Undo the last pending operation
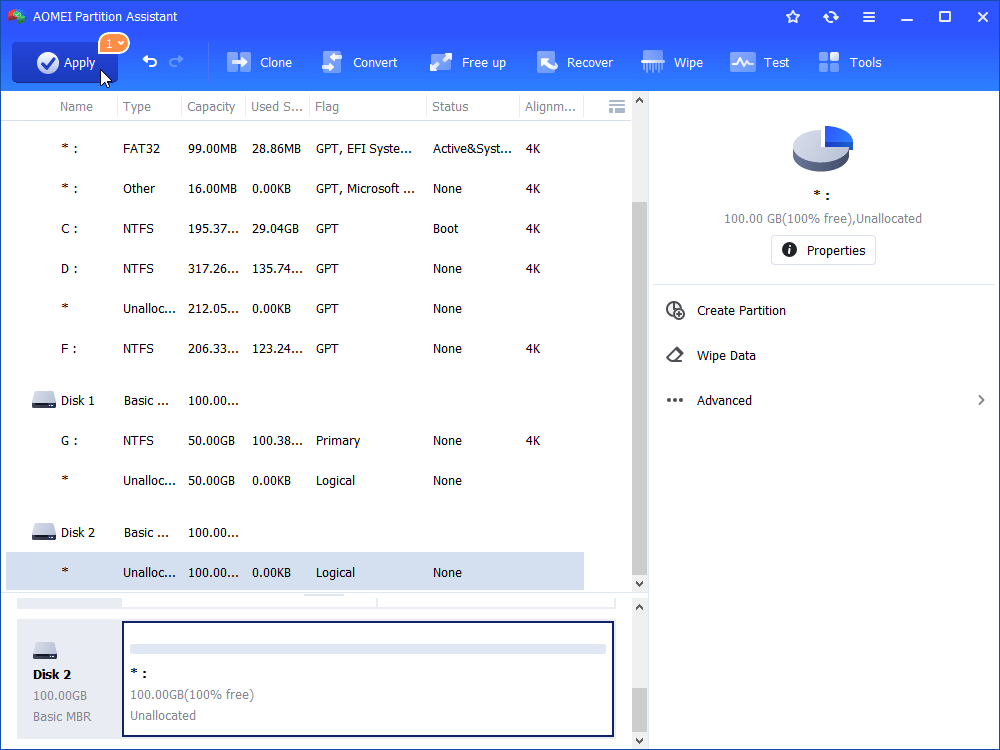Image resolution: width=1000 pixels, height=750 pixels. pyautogui.click(x=150, y=62)
